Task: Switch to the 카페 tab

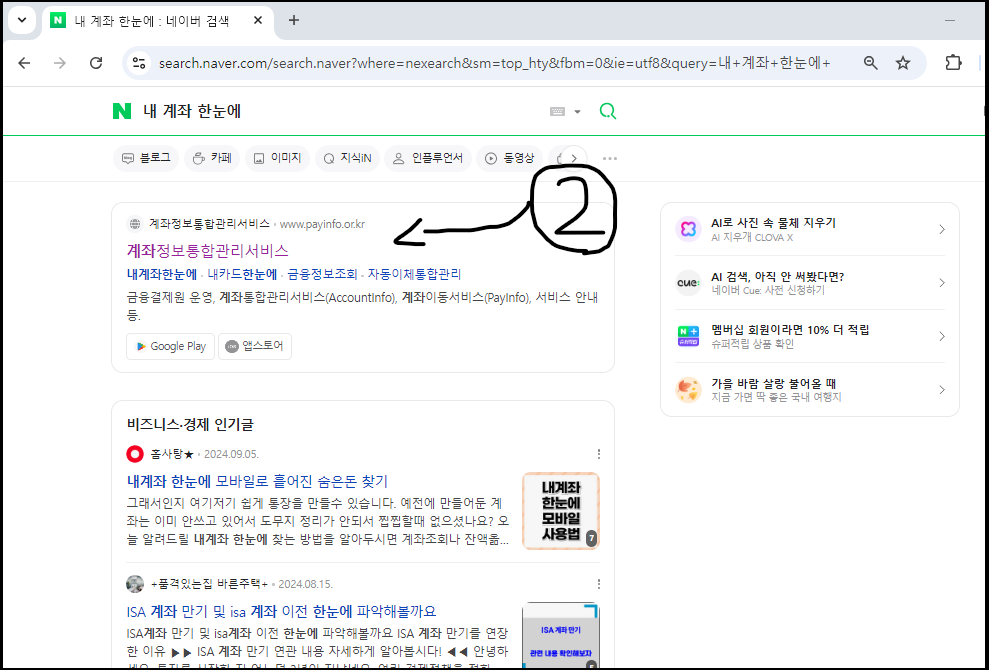Action: pos(212,158)
